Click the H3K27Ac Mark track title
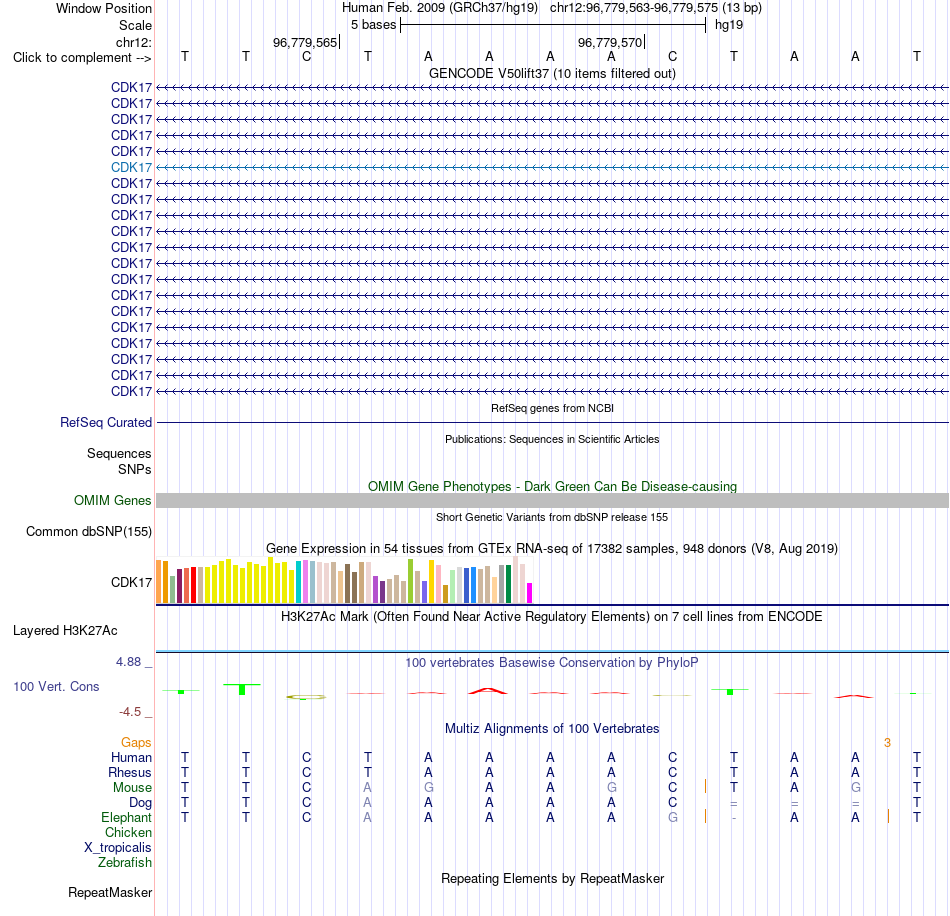The height and width of the screenshot is (916, 950). 552,617
